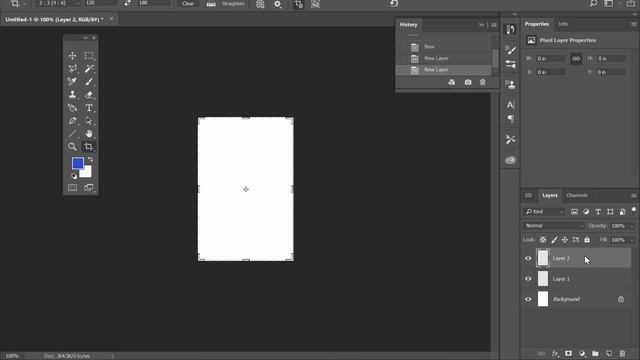Open the History panel menu

[494, 25]
